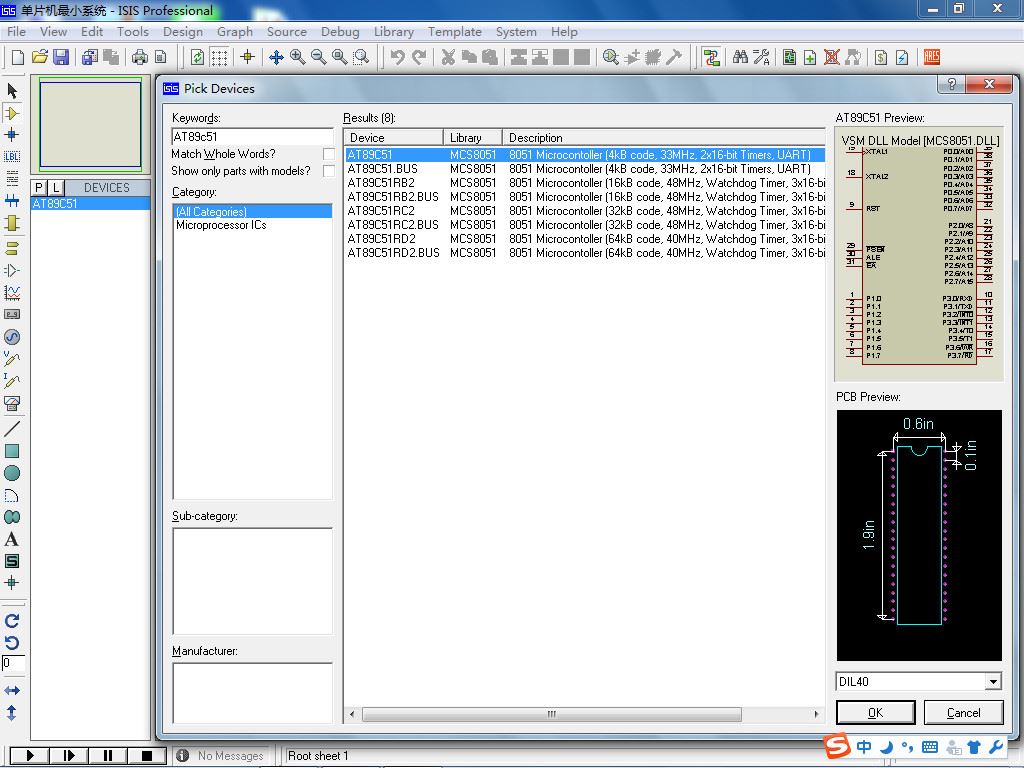
Task: Open the Library menu
Action: (x=394, y=31)
